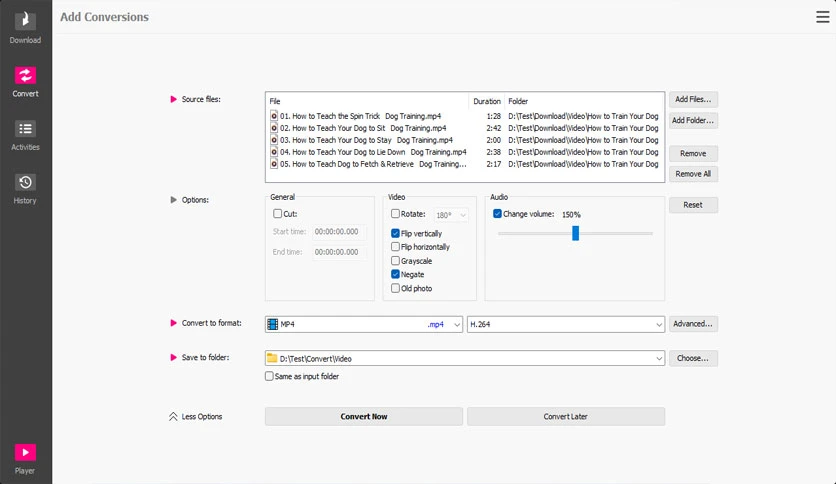Enable the Cut checkbox
The width and height of the screenshot is (836, 484).
click(277, 213)
